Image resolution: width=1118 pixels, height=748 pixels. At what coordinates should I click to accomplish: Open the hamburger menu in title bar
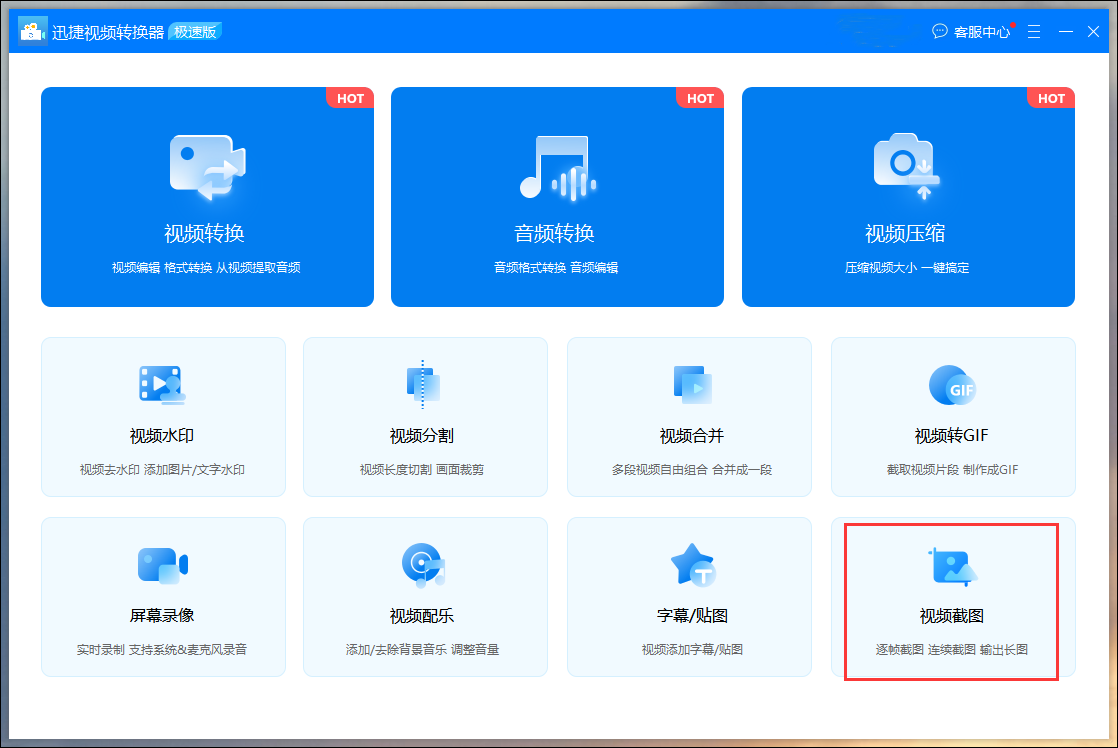(1034, 31)
